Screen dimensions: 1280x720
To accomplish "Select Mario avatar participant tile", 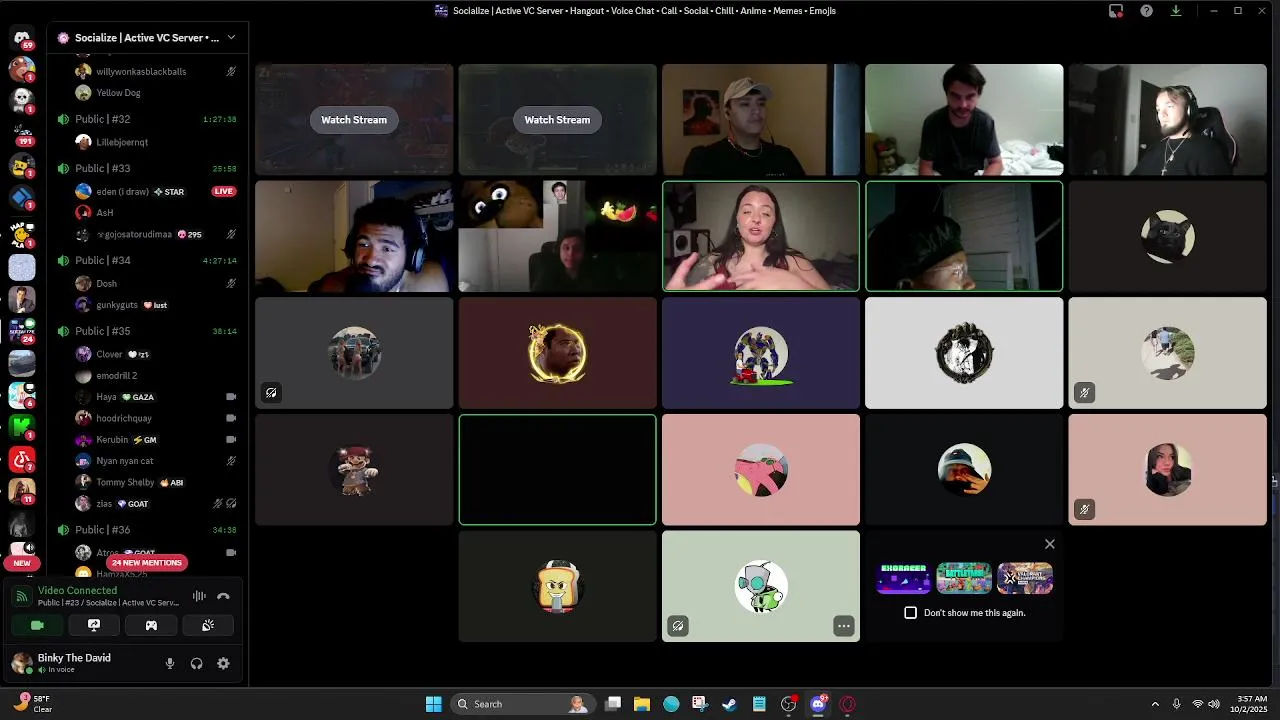I will (x=354, y=470).
